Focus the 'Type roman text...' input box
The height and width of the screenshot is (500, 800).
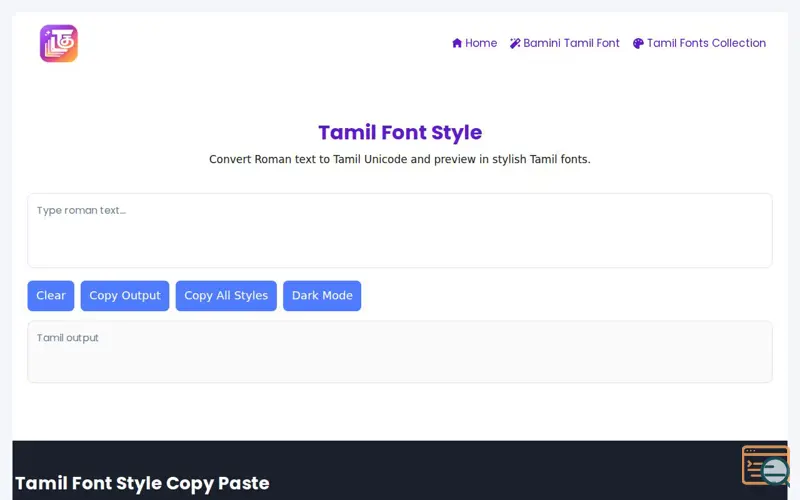pos(399,230)
